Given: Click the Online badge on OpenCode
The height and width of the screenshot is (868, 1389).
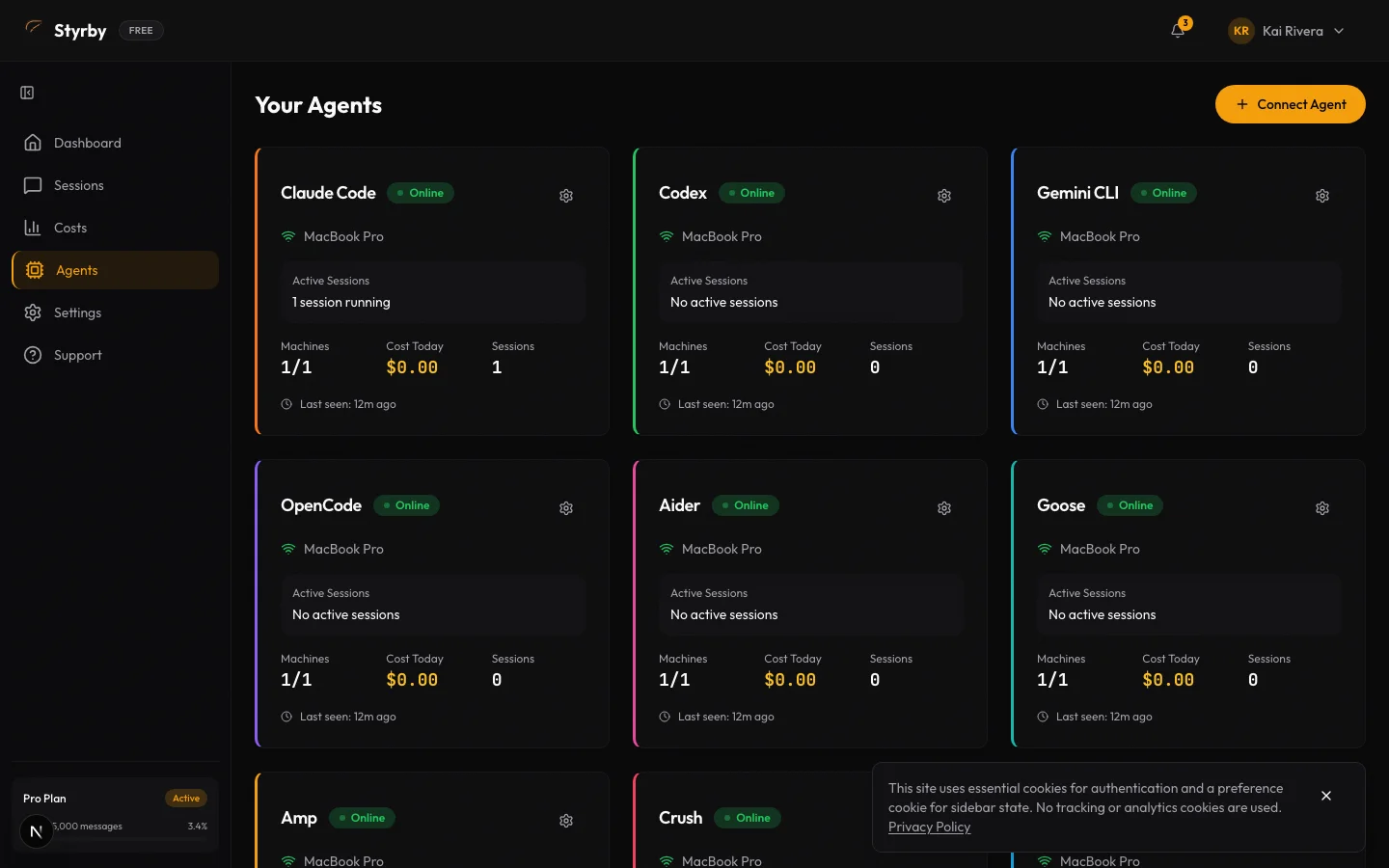Looking at the screenshot, I should (406, 505).
